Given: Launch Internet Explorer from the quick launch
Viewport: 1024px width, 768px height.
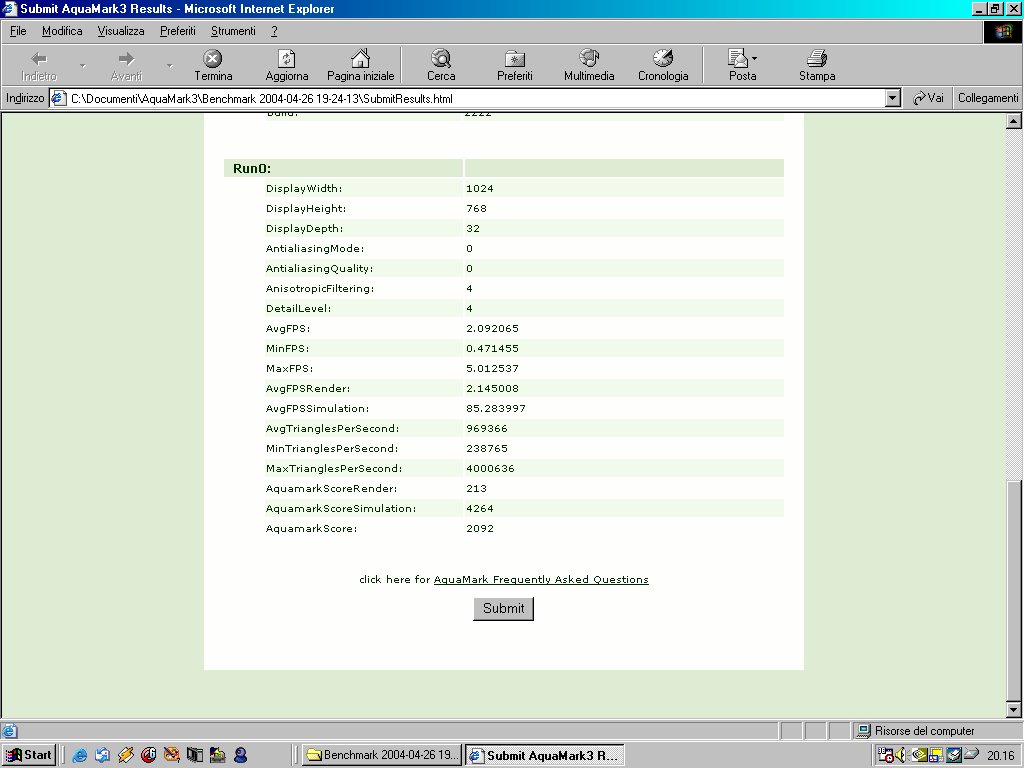Looking at the screenshot, I should tap(80, 756).
